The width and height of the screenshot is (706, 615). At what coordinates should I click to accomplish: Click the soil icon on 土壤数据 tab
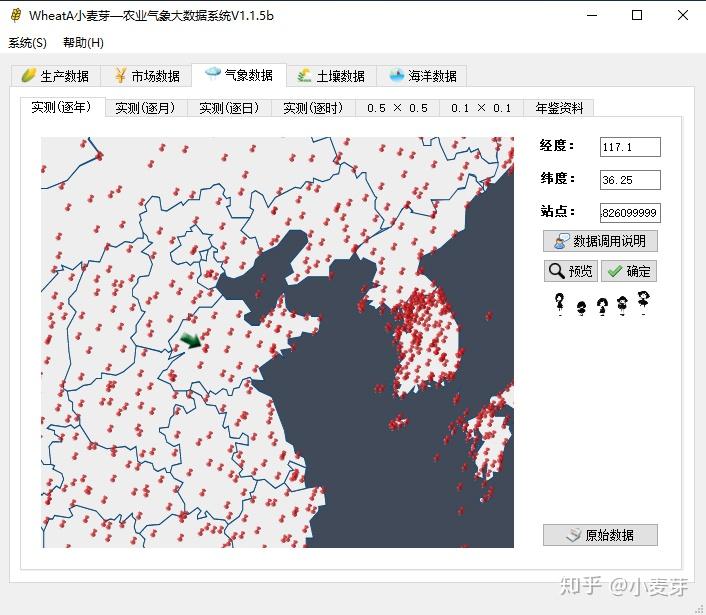(x=304, y=75)
